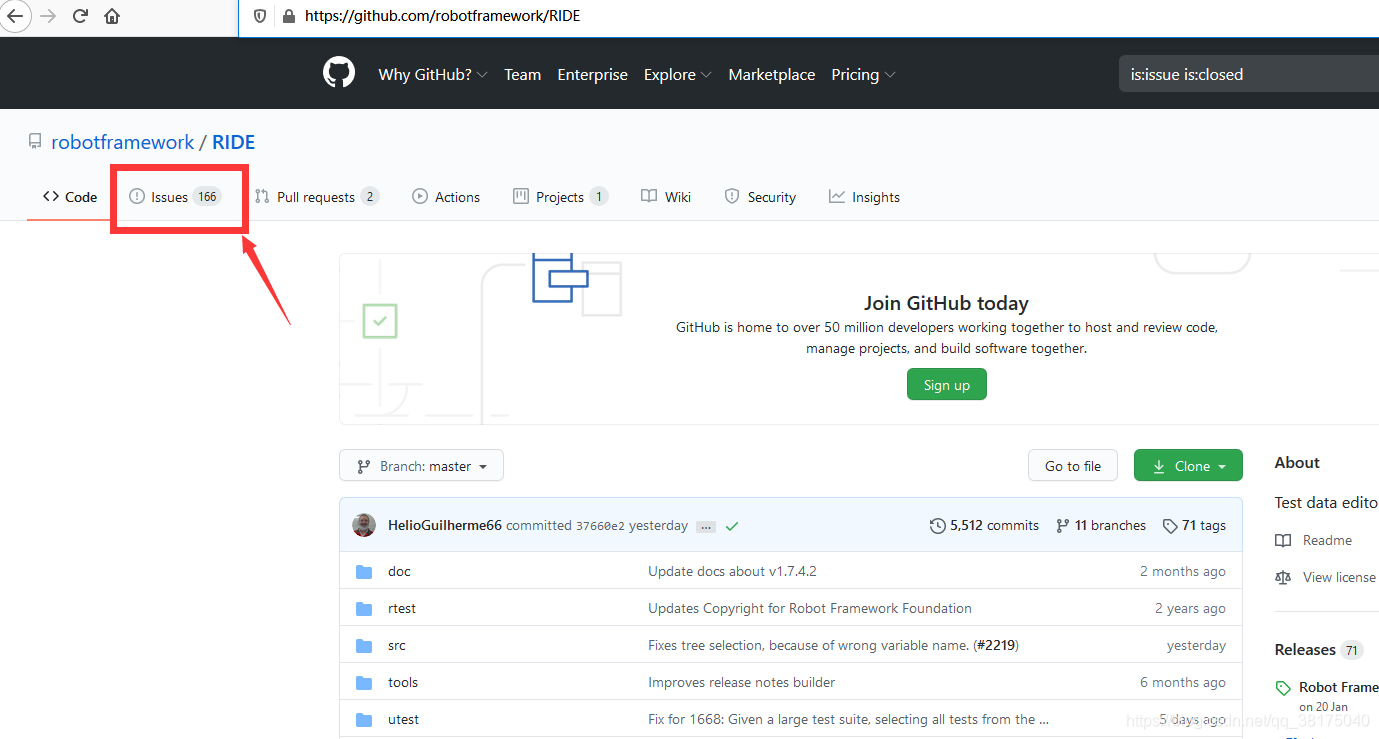The width and height of the screenshot is (1379, 739).
Task: Open the rtest folder
Action: click(x=402, y=609)
